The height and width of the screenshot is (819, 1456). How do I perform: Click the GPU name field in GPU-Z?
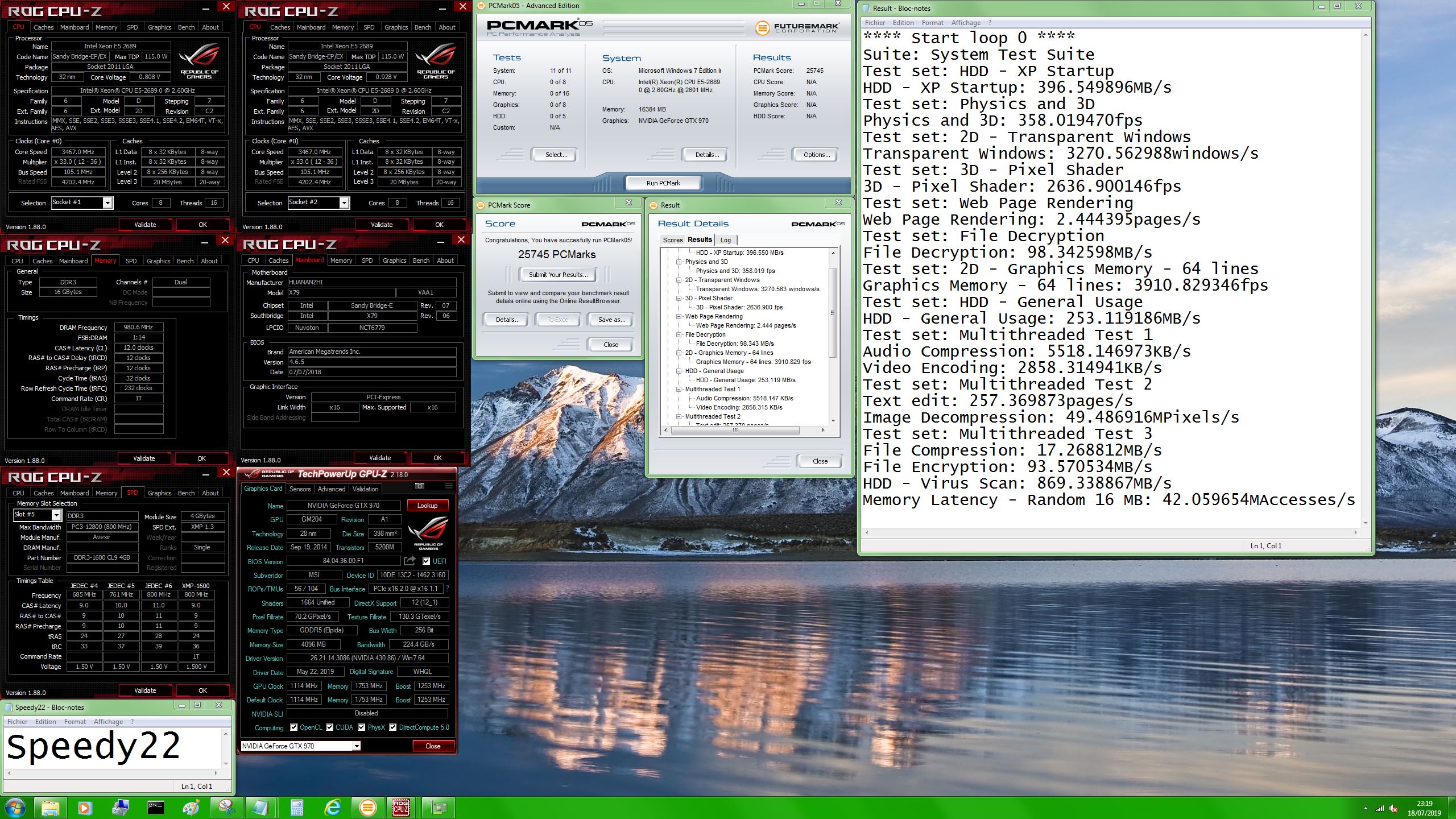pos(344,505)
